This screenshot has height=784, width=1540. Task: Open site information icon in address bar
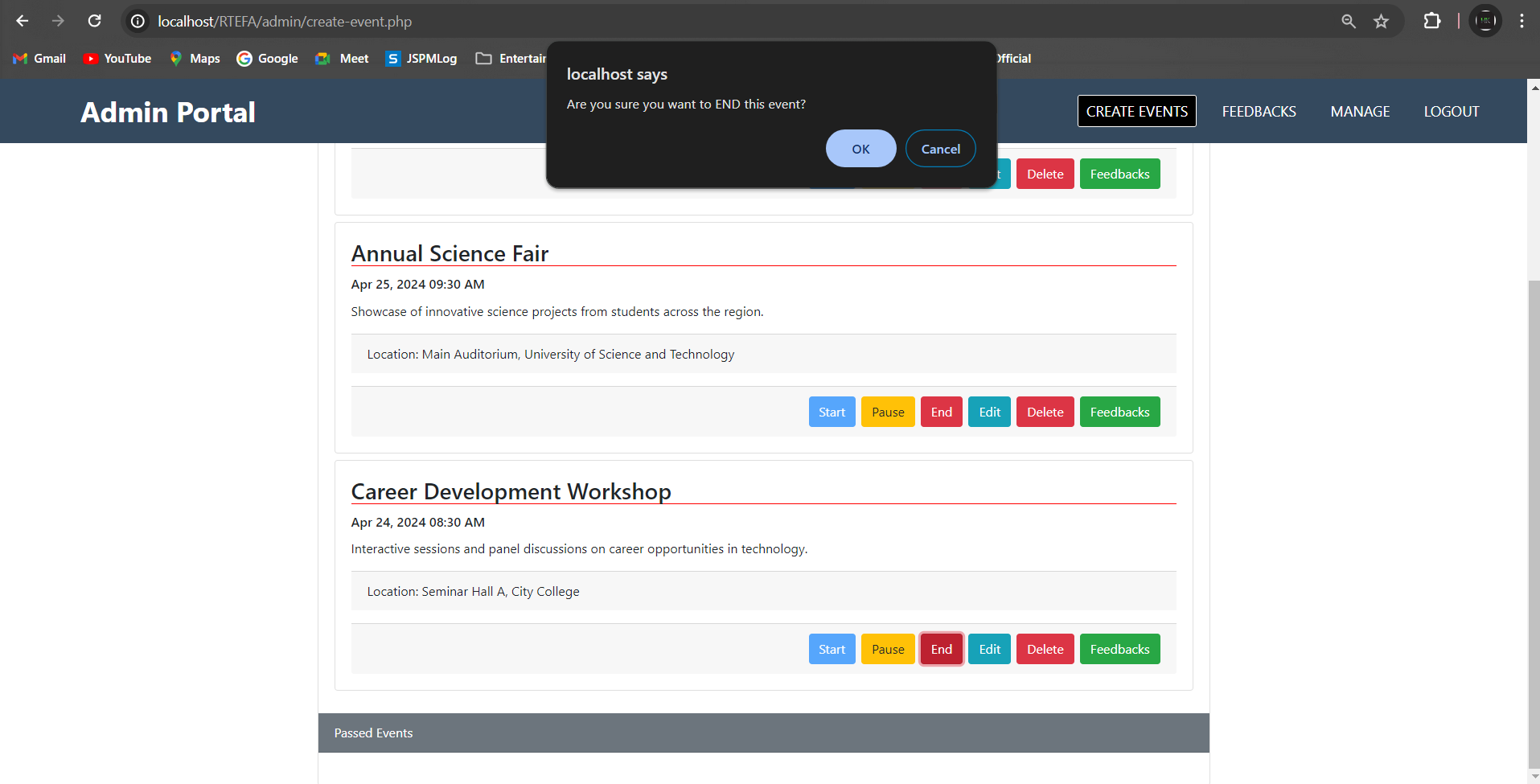(138, 22)
